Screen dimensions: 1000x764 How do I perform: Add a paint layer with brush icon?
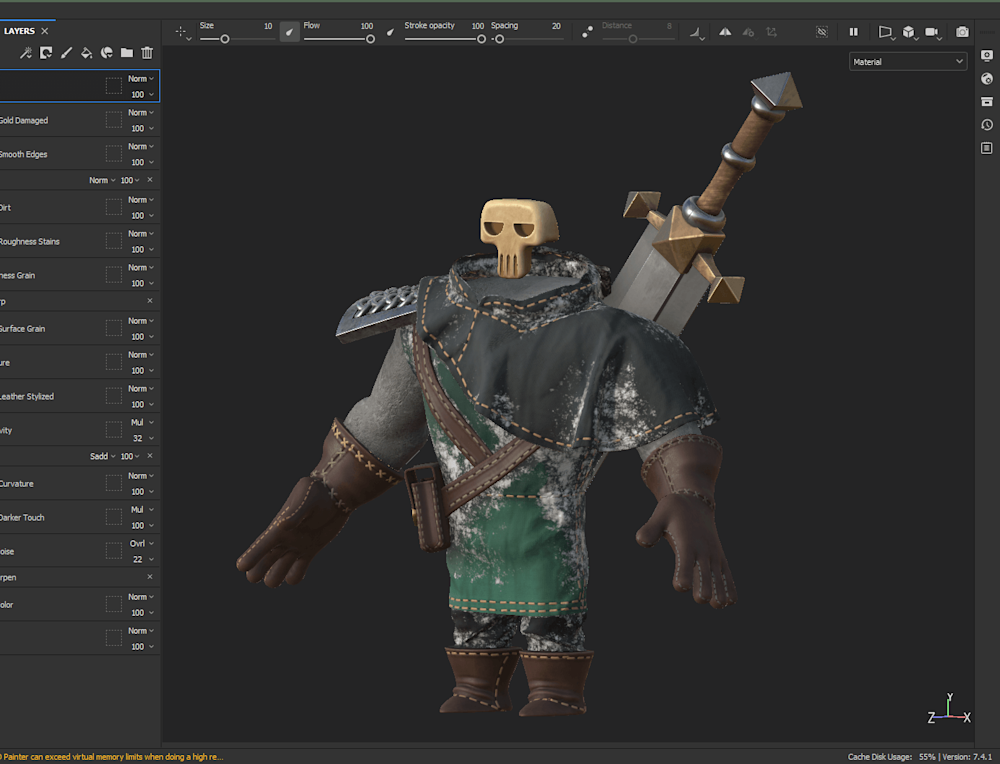click(66, 53)
